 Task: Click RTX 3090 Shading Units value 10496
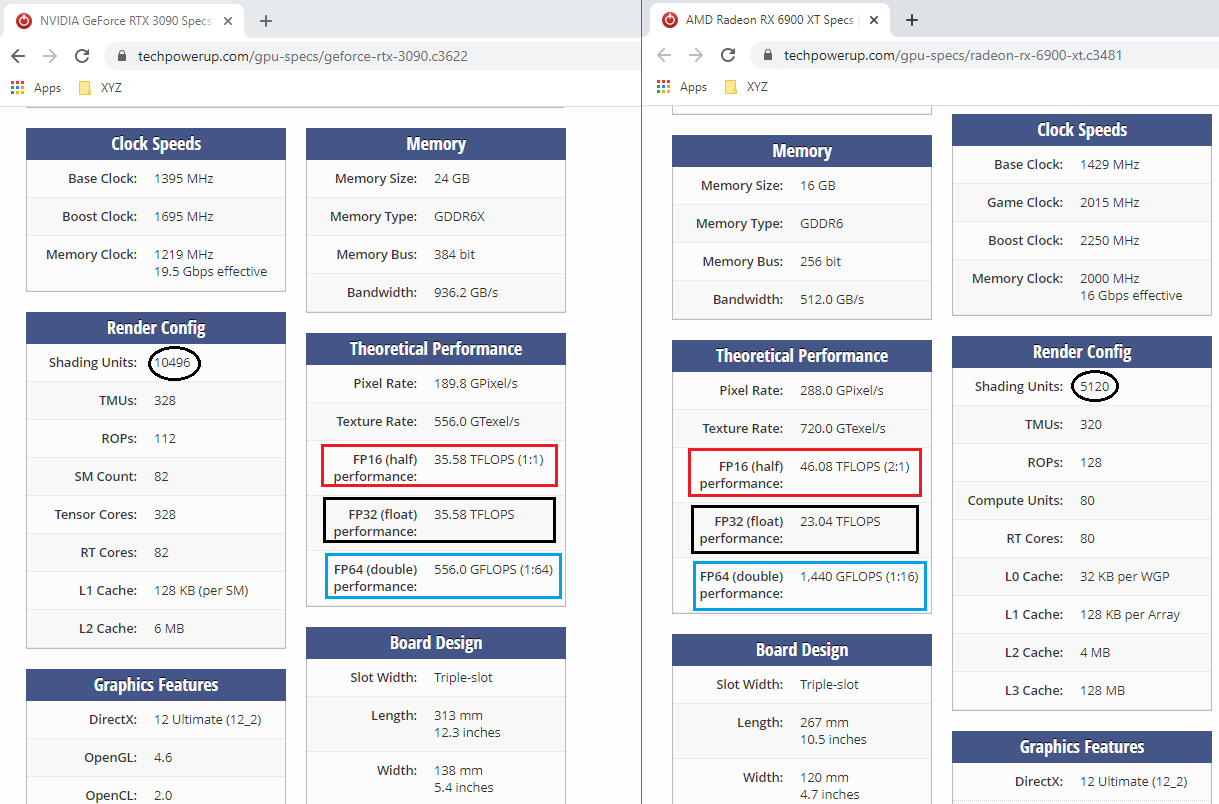click(172, 362)
